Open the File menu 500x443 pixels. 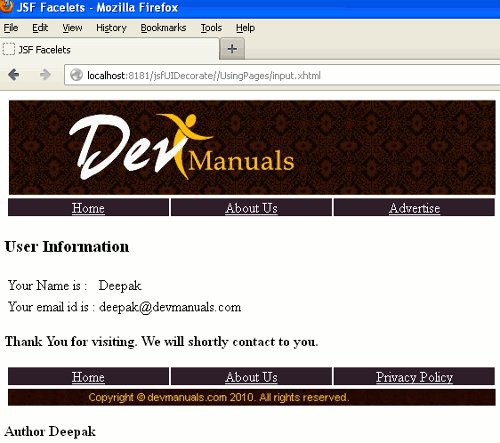(11, 28)
